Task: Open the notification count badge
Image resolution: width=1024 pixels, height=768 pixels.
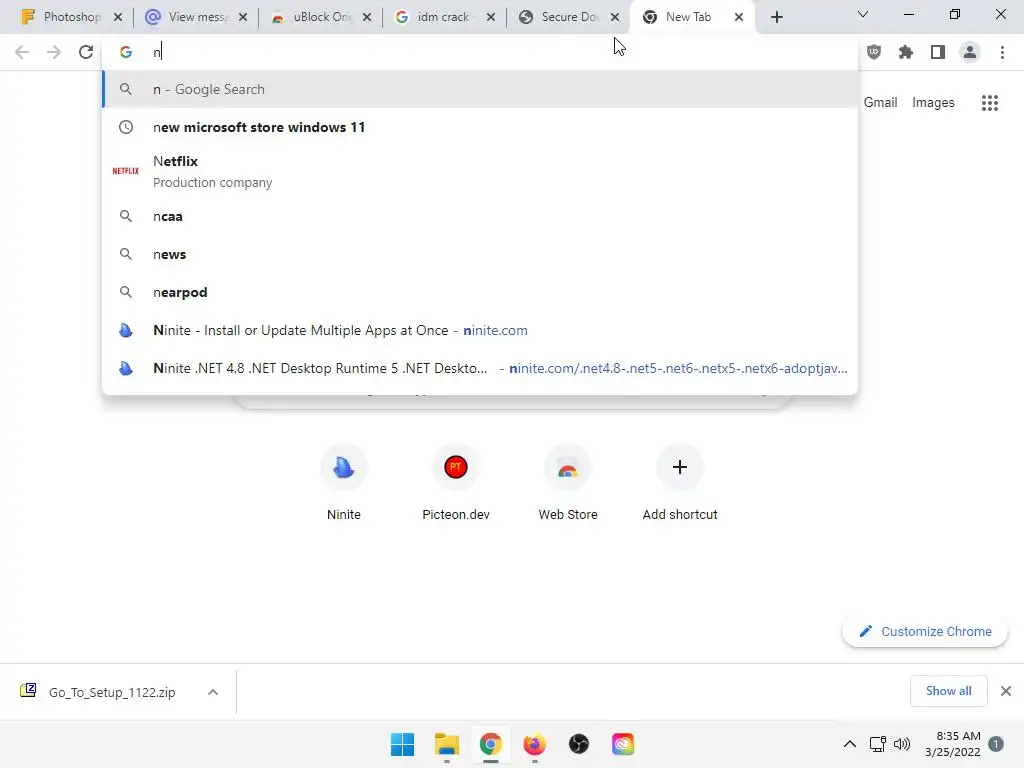Action: click(x=996, y=744)
